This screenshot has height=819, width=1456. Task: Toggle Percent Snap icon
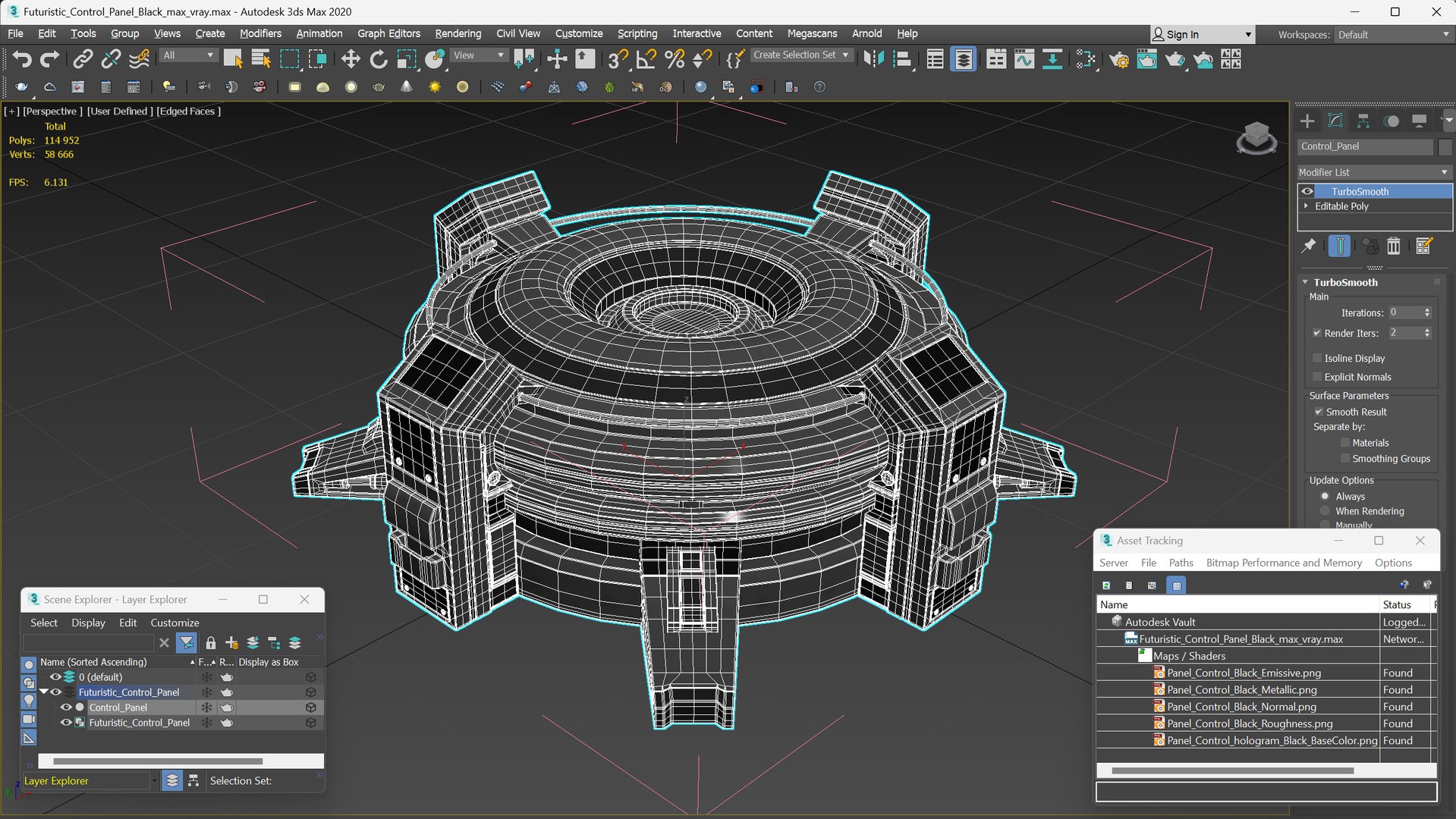click(674, 58)
